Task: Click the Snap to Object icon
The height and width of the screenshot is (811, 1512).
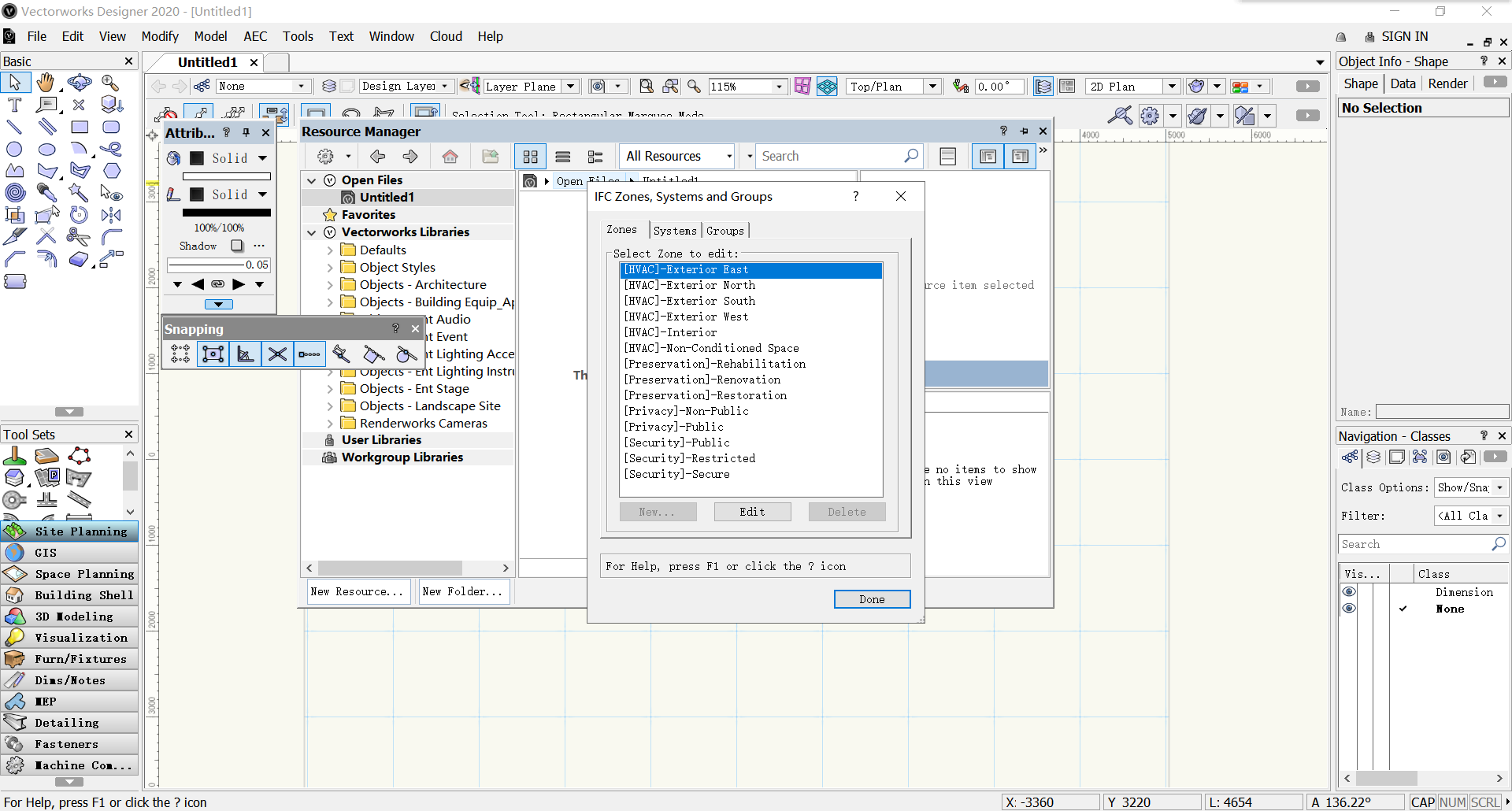Action: (x=213, y=354)
